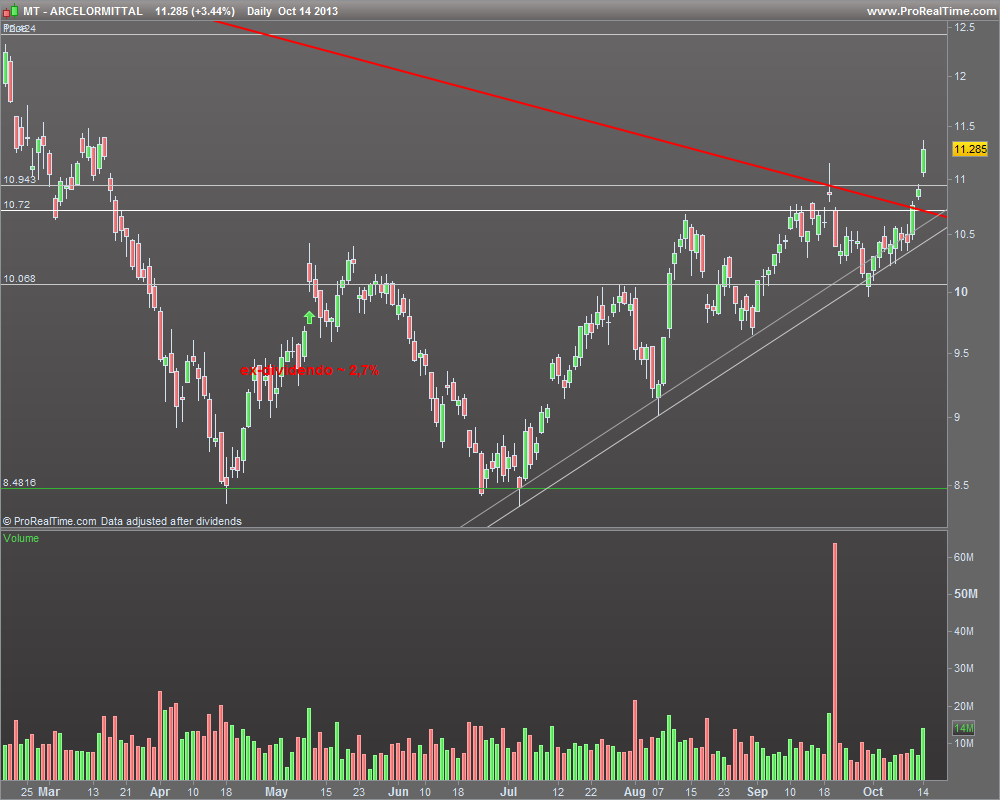Select the 10.068 horizontal level label

tap(20, 278)
